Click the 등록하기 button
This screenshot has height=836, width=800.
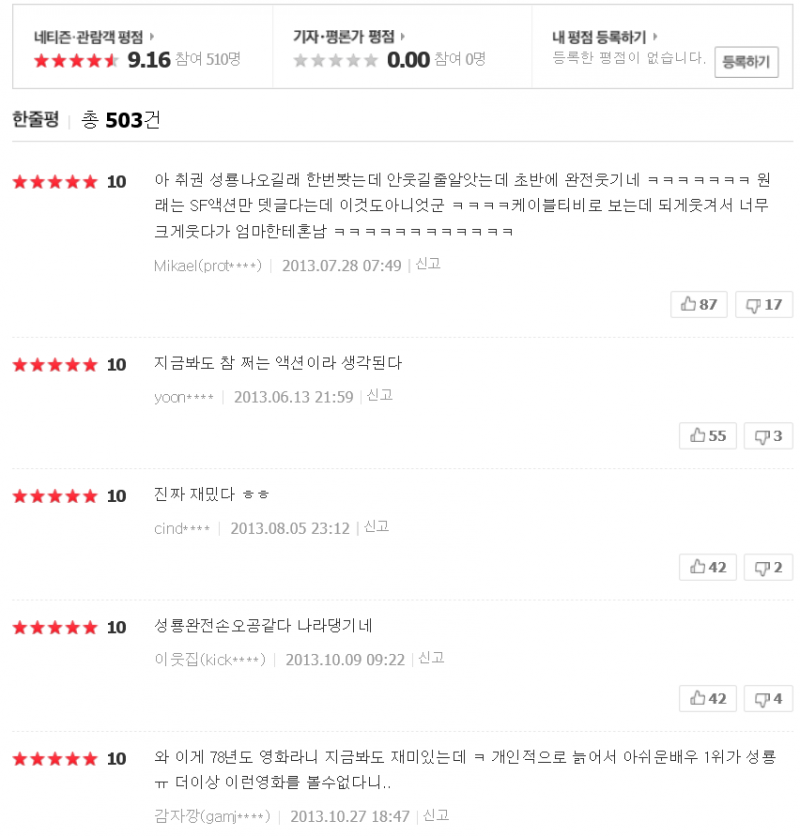point(746,61)
